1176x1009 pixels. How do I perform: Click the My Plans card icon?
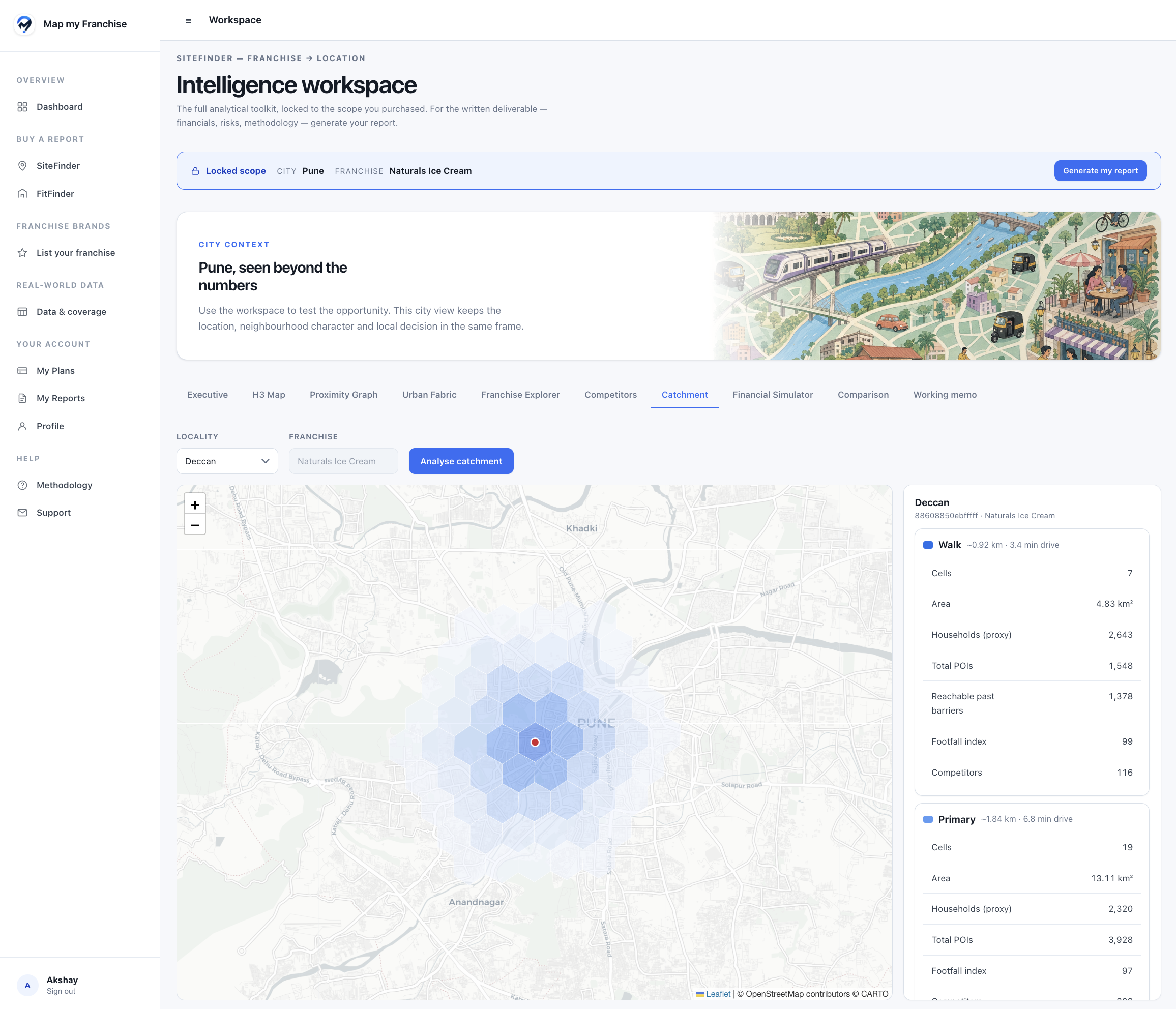coord(22,371)
